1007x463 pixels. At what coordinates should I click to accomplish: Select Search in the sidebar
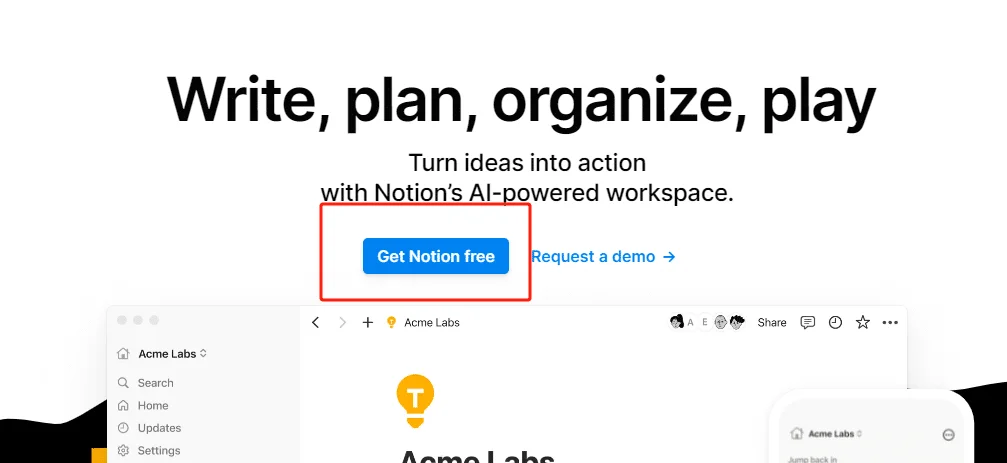[x=155, y=383]
